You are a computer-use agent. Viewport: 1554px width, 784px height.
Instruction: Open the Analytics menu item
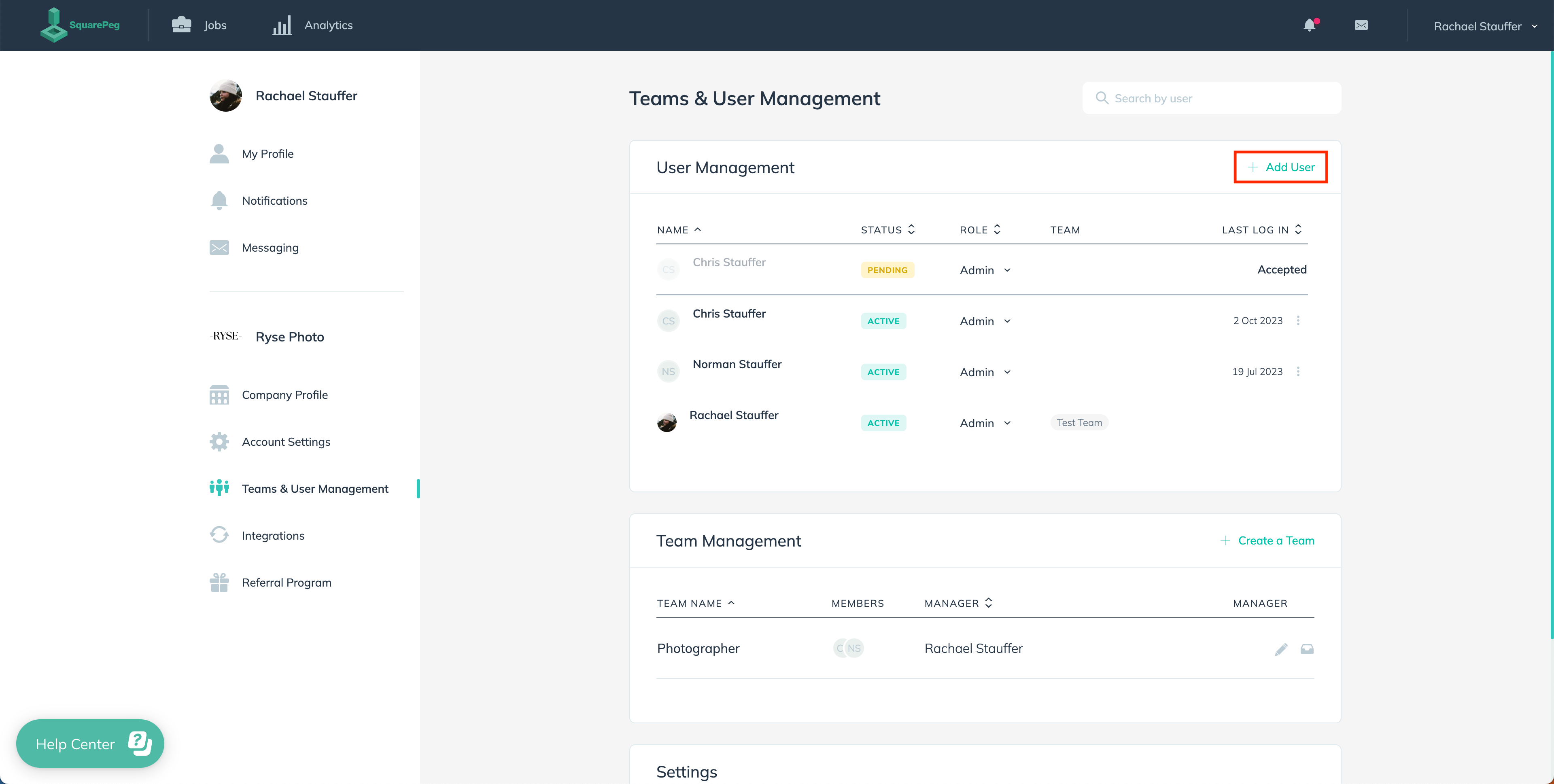312,25
